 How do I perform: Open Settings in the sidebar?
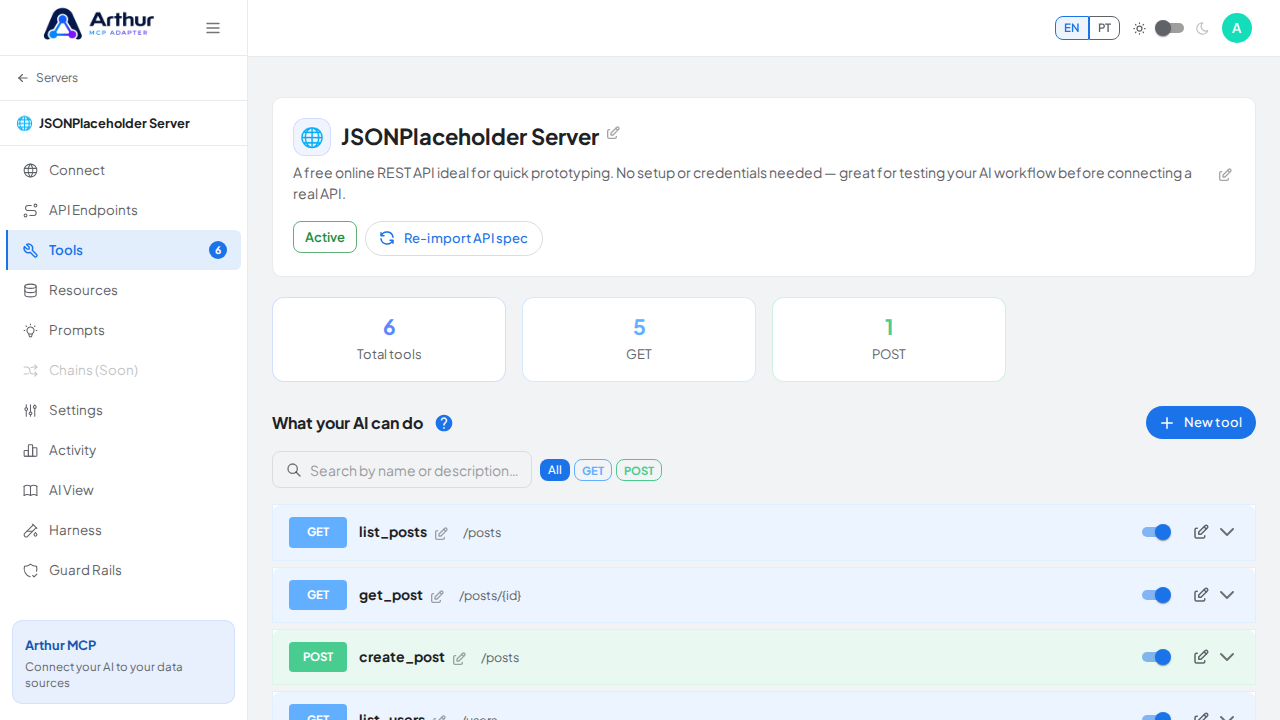(x=124, y=410)
